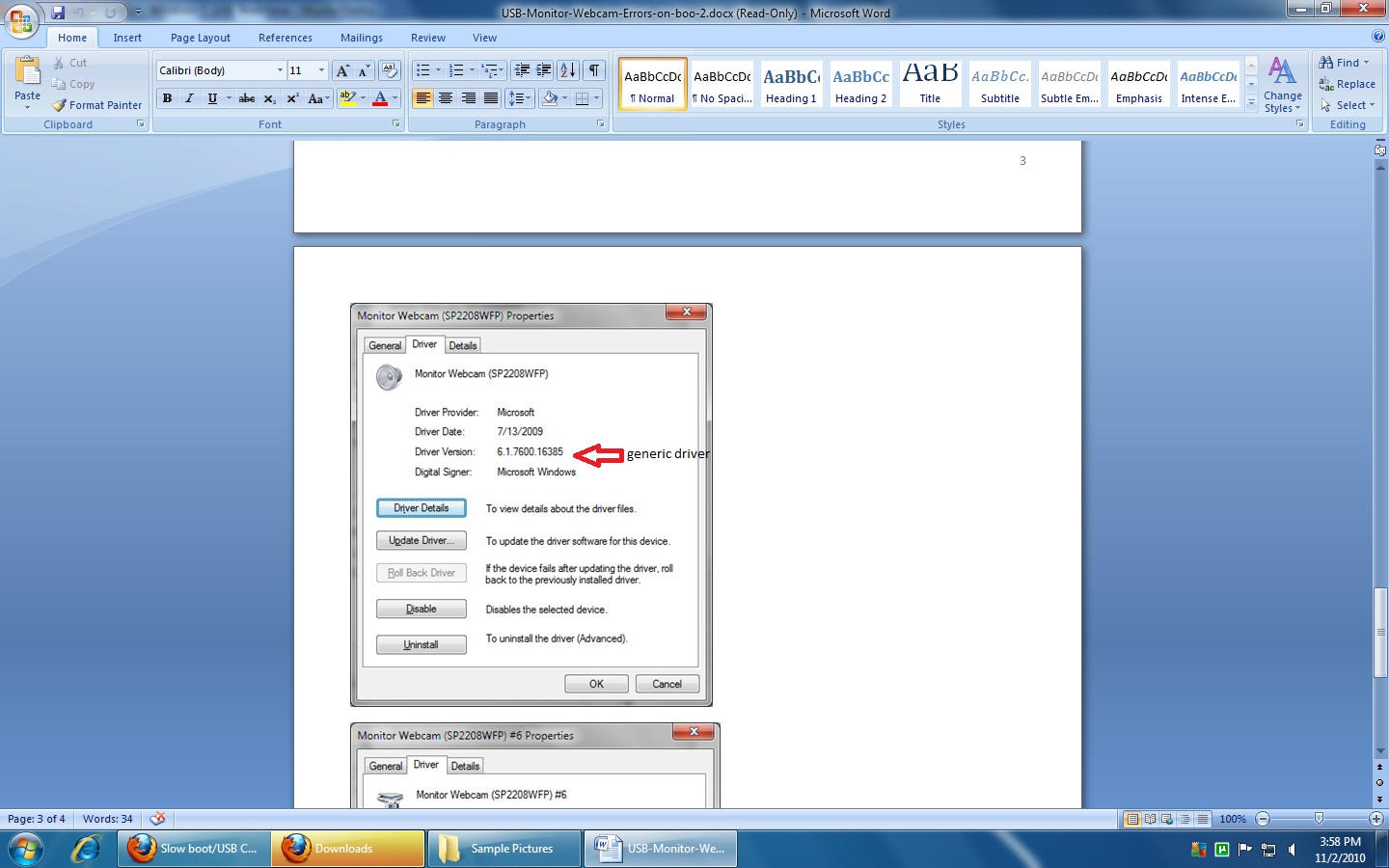Justify the paragraph text
Image resolution: width=1389 pixels, height=868 pixels.
(x=491, y=98)
